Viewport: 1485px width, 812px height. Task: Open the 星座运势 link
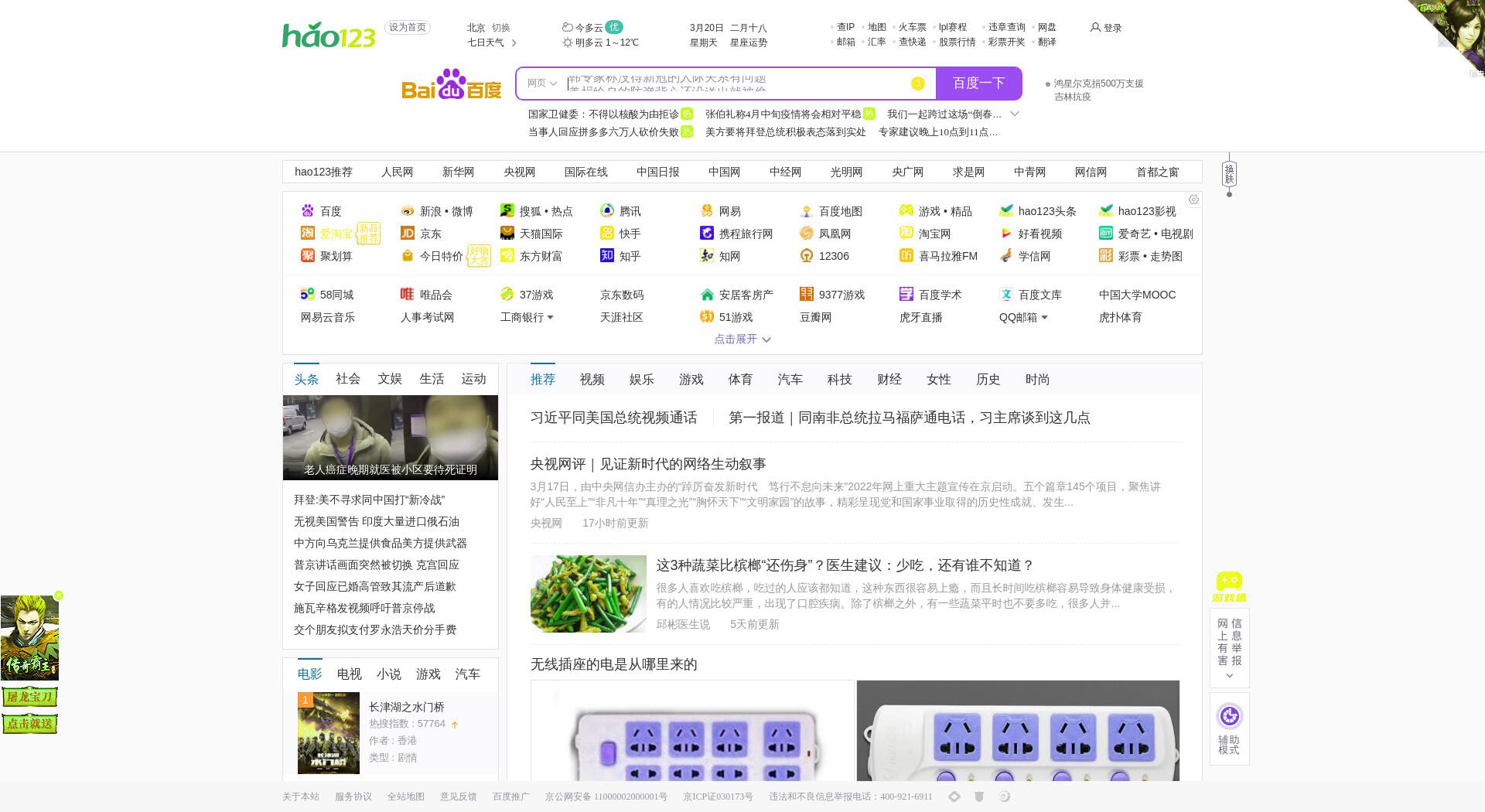pyautogui.click(x=749, y=43)
